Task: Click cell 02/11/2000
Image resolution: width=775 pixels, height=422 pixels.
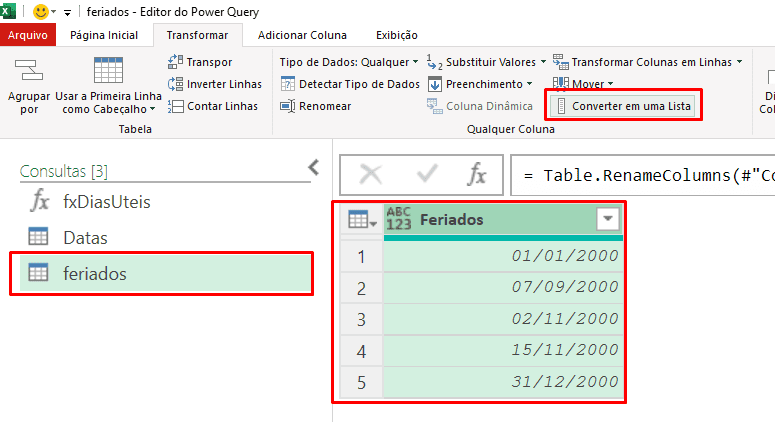Action: [x=503, y=319]
